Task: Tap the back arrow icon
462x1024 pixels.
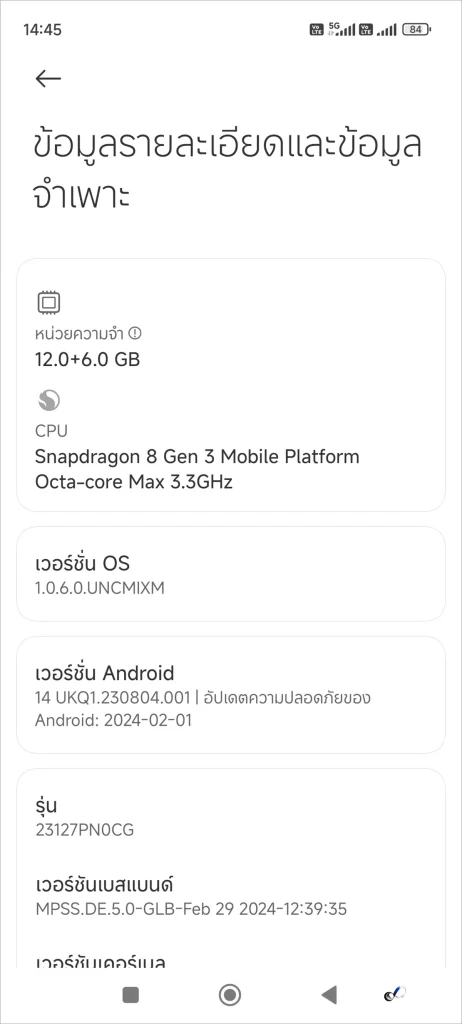Action: point(48,79)
